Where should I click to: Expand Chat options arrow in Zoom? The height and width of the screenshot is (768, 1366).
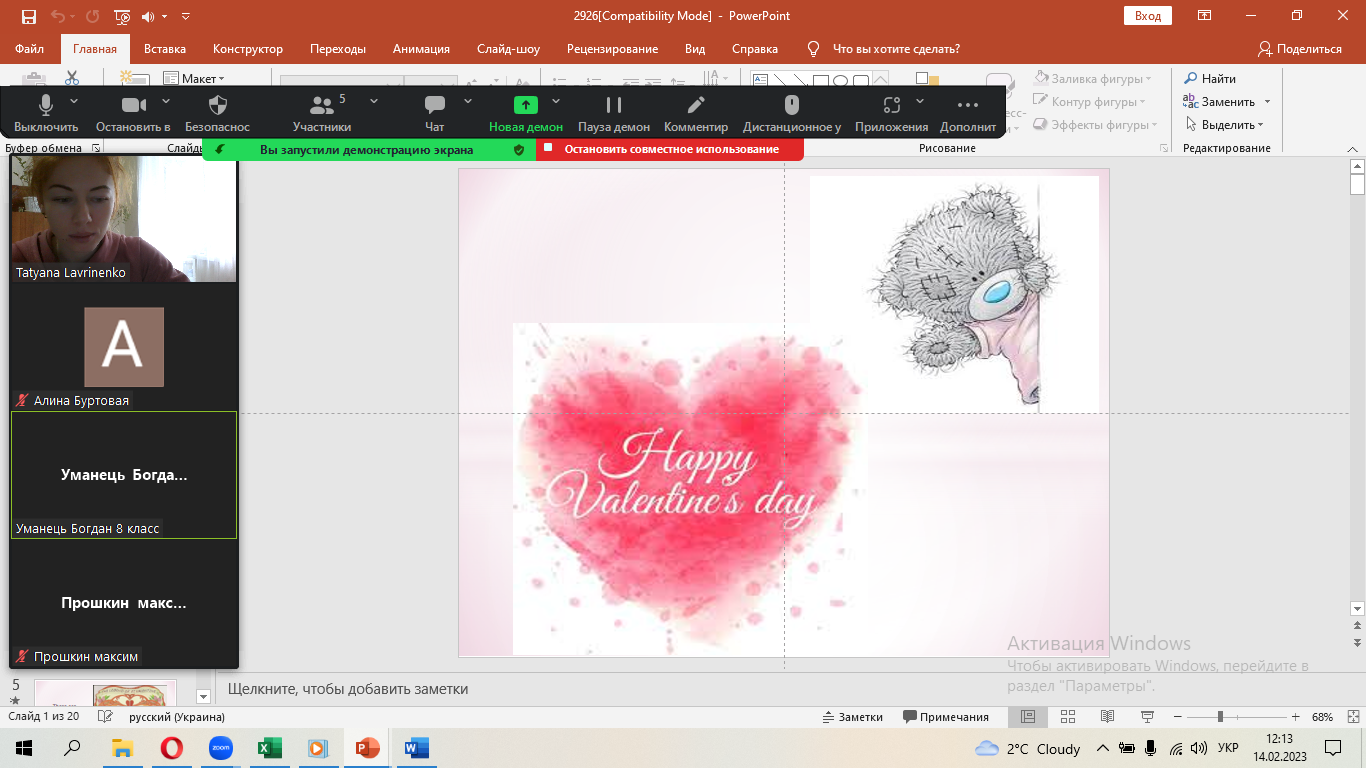point(468,101)
